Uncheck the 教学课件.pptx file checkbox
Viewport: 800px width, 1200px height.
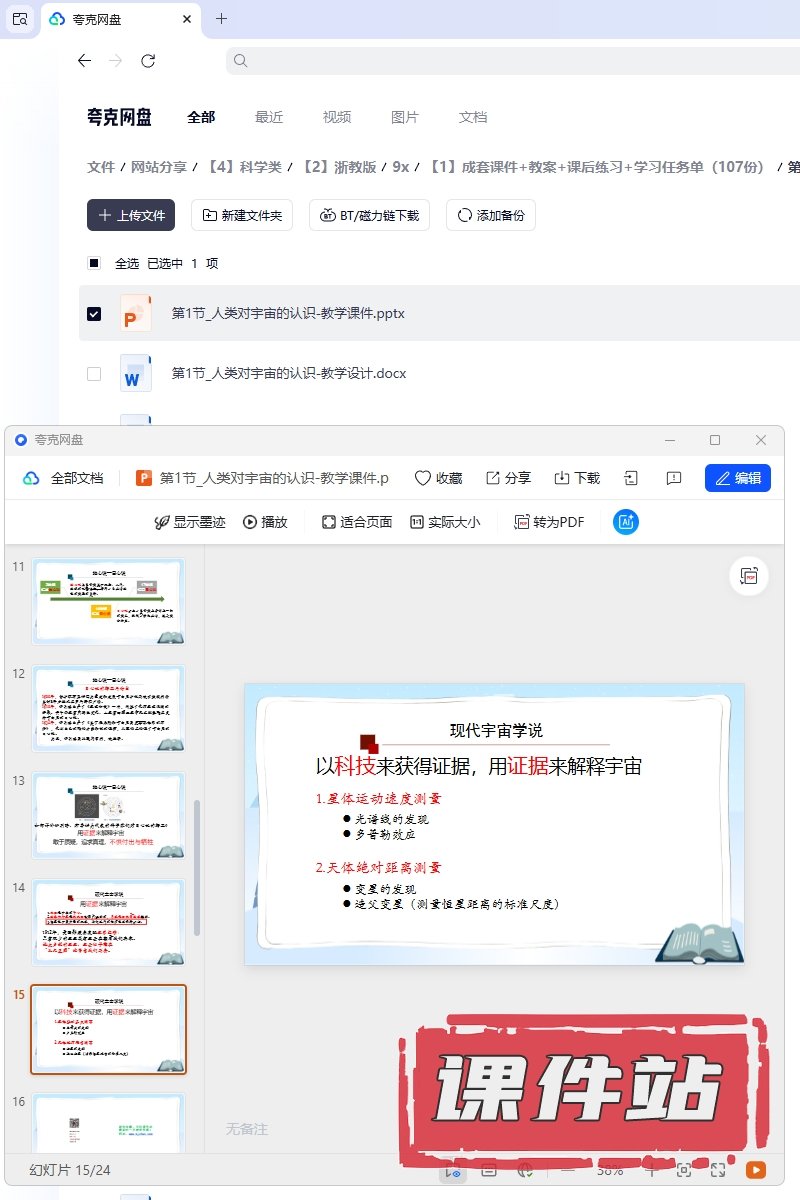tap(94, 314)
